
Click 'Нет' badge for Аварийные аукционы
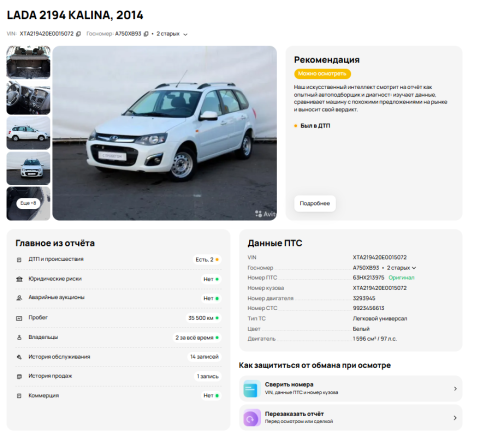211,298
